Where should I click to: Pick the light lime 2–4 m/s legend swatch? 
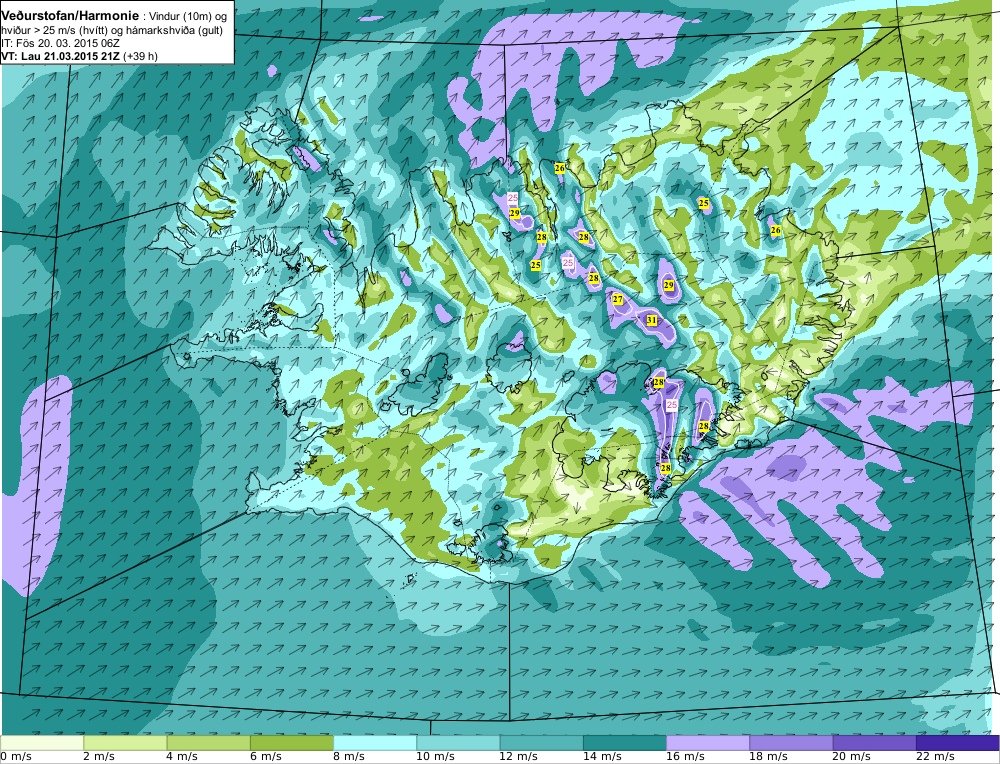click(x=125, y=743)
